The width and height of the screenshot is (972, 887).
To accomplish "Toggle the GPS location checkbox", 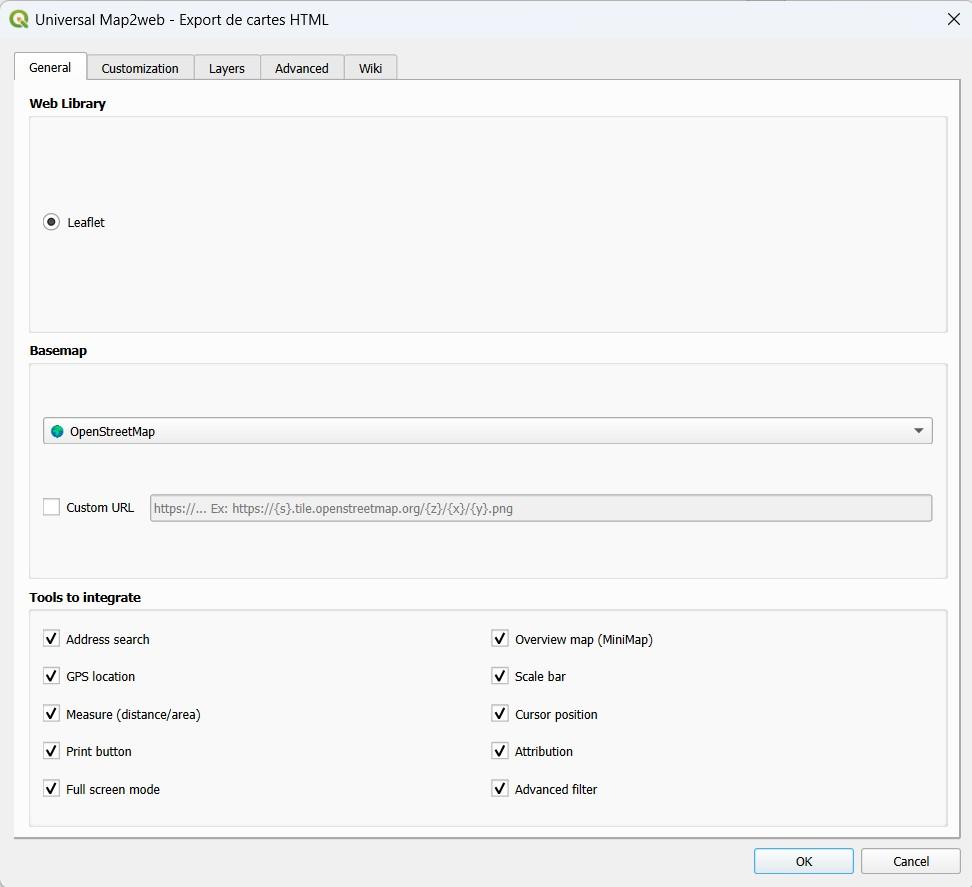I will tap(51, 676).
